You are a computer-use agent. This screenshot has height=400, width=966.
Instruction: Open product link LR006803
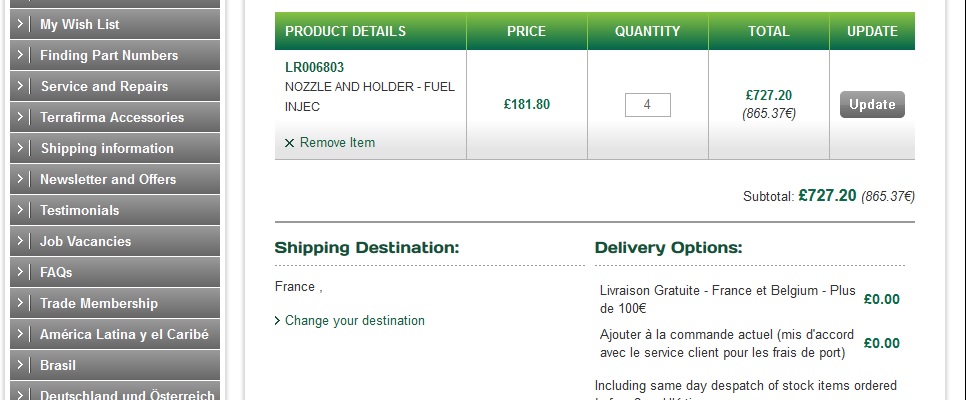click(314, 67)
